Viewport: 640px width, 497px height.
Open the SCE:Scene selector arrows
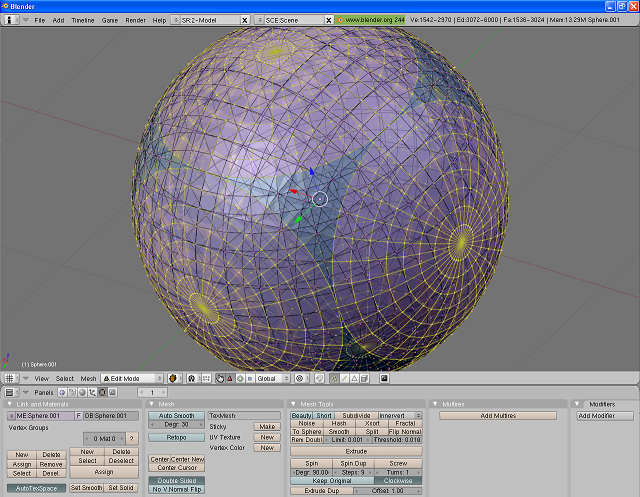click(x=260, y=20)
